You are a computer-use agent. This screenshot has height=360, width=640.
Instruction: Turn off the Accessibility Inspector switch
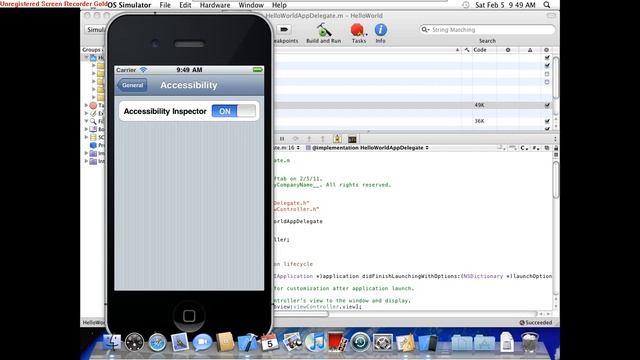[x=234, y=111]
